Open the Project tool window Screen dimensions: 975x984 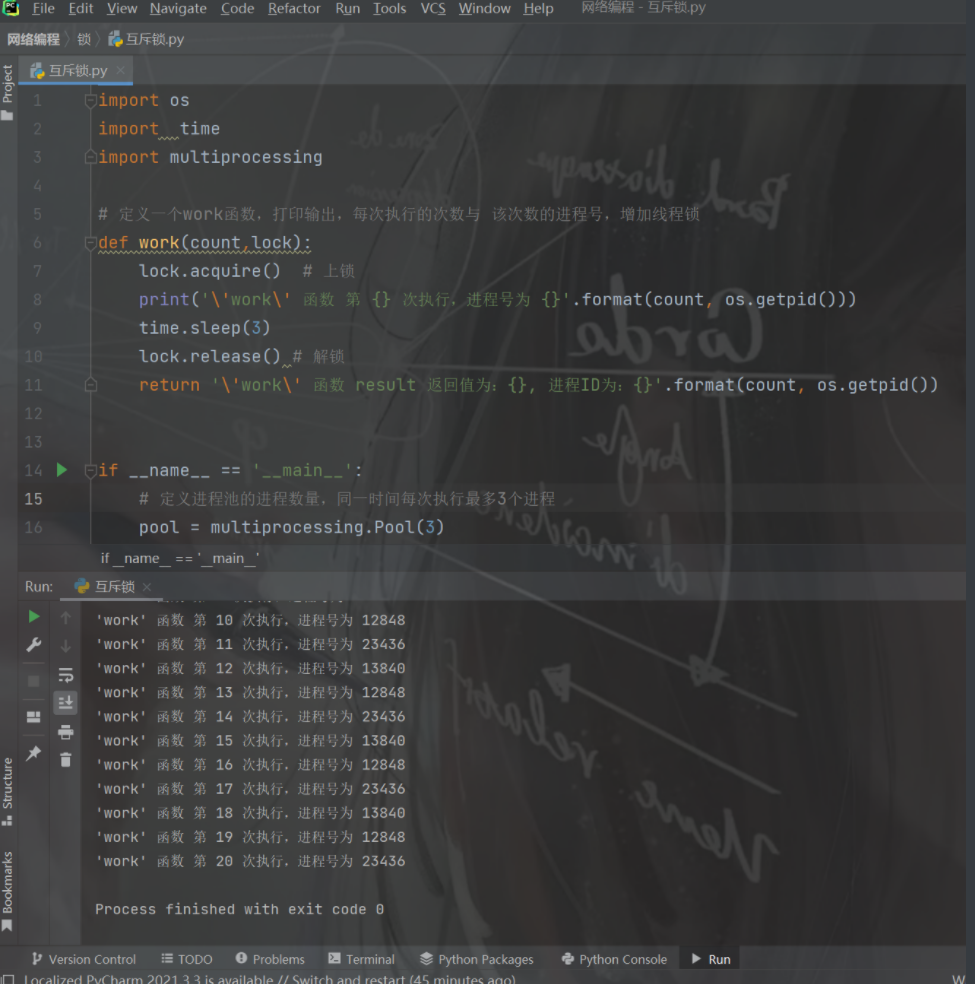(x=8, y=92)
